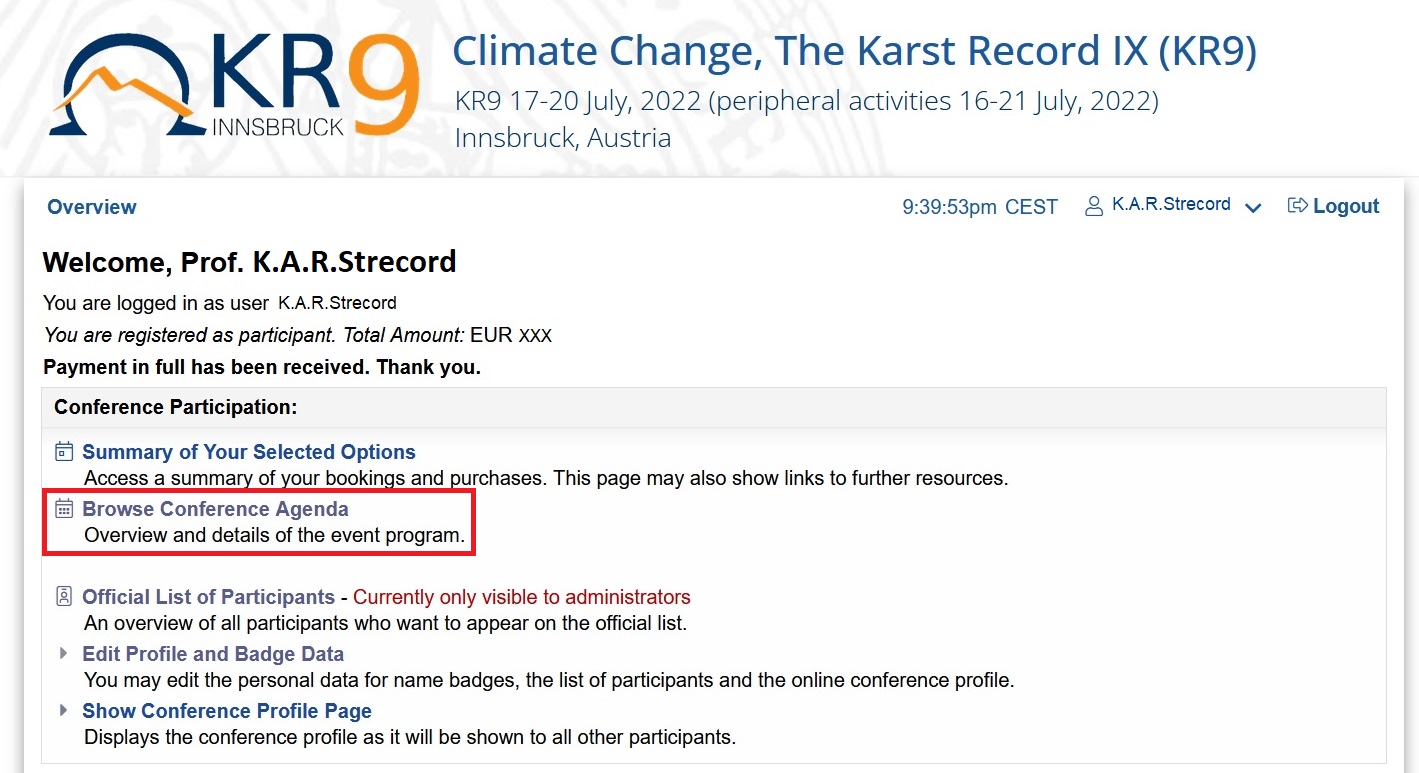Open the K.A.R.Strecord account menu
This screenshot has width=1419, height=773.
pyautogui.click(x=1170, y=205)
